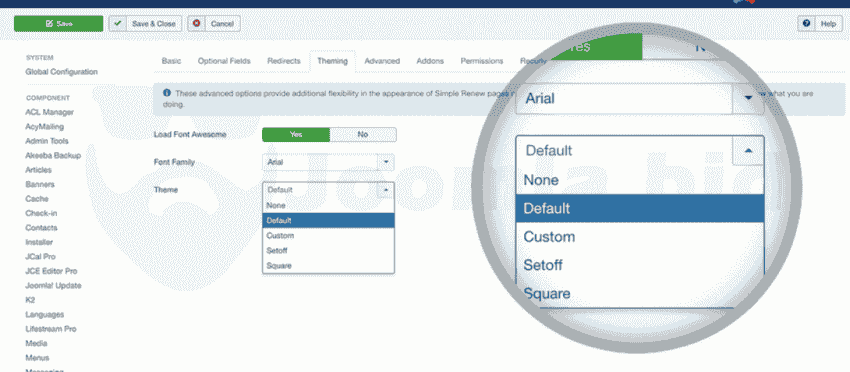Screen dimensions: 850x372
Task: Switch to the Addons tab
Action: (430, 61)
